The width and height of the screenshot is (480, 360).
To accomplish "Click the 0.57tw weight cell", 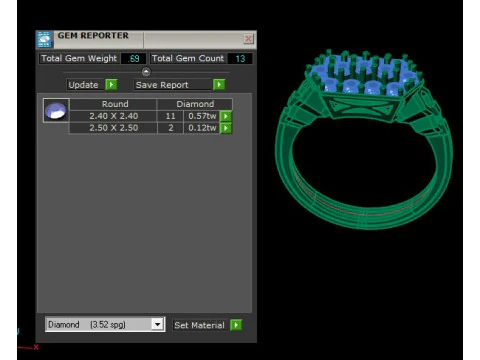I will click(202, 116).
